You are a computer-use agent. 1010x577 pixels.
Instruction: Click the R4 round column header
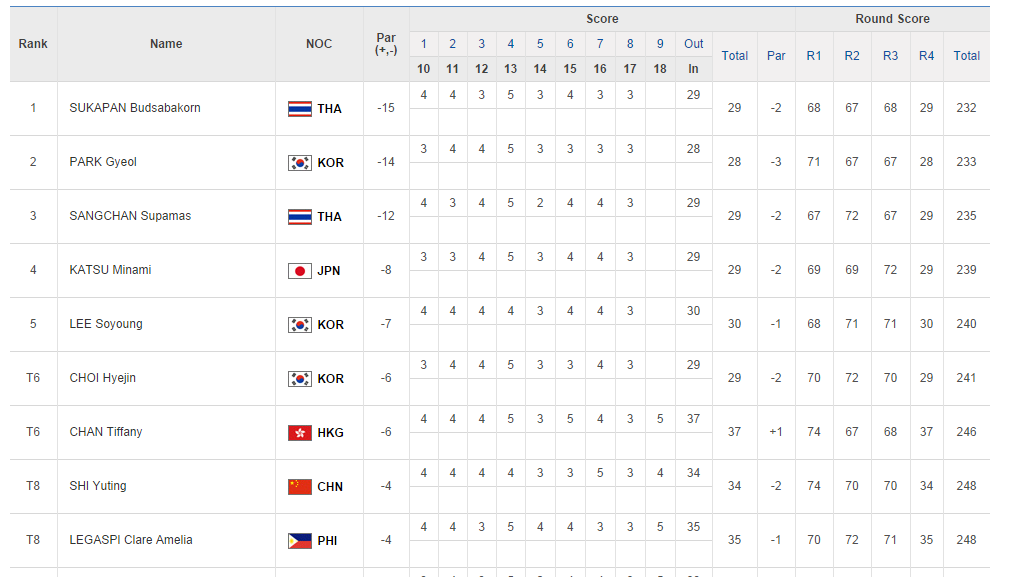927,56
